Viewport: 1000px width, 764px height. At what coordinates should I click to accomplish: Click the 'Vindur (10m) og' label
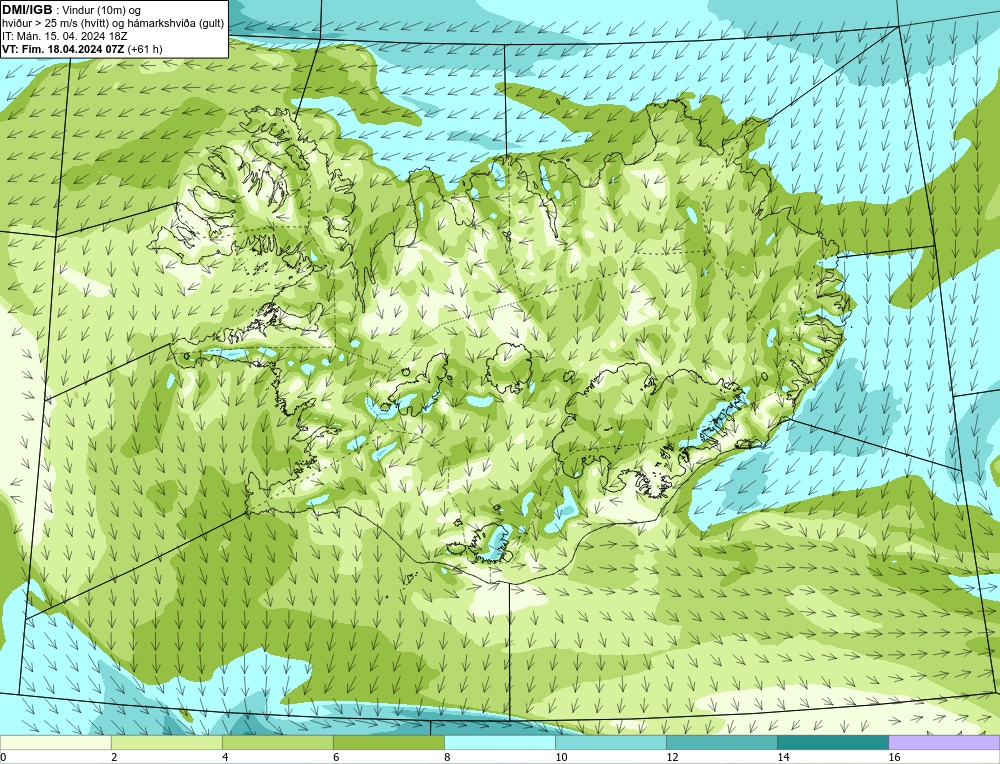[101, 10]
